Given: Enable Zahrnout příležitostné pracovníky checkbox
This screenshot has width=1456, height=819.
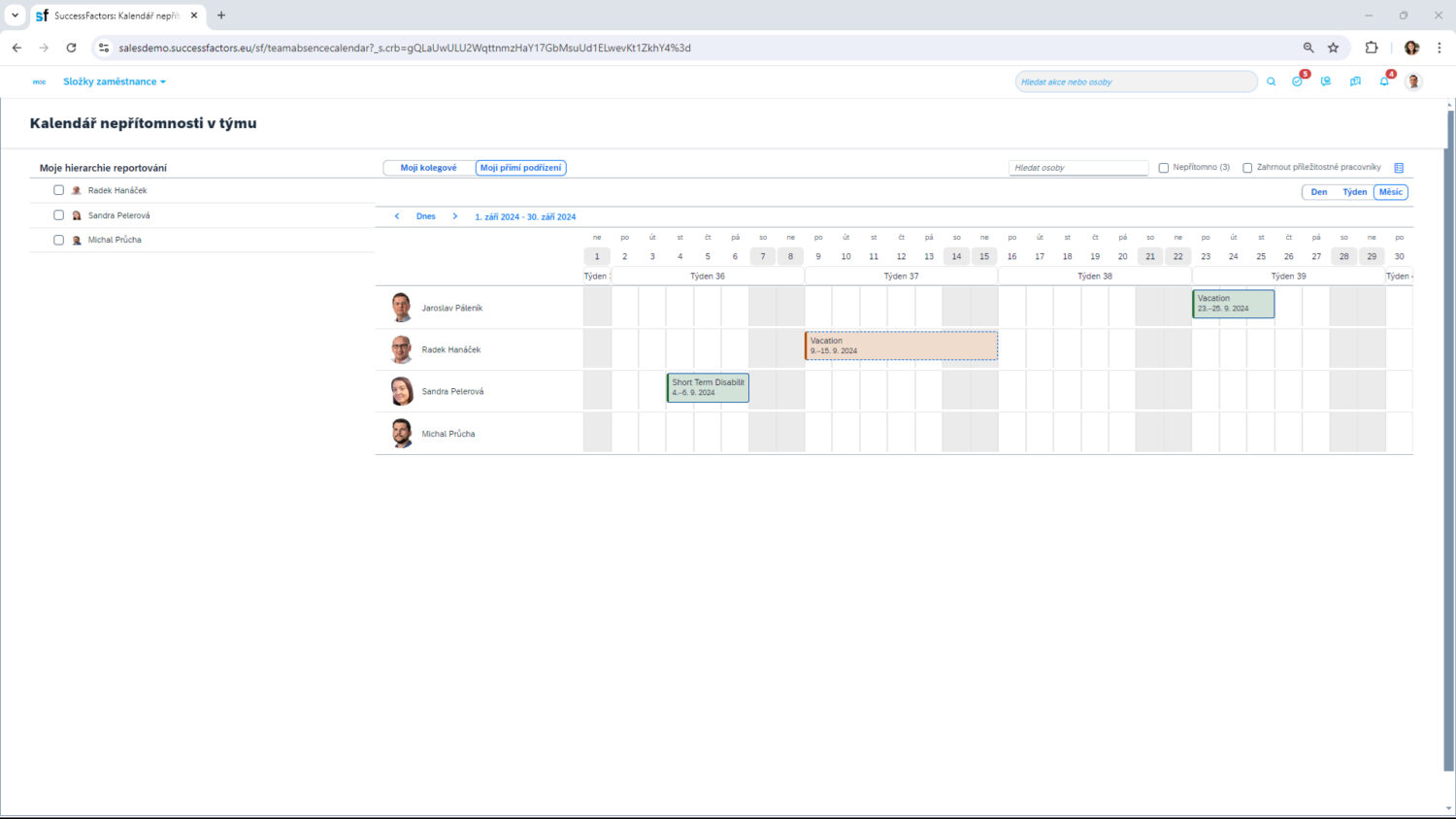Looking at the screenshot, I should point(1247,168).
